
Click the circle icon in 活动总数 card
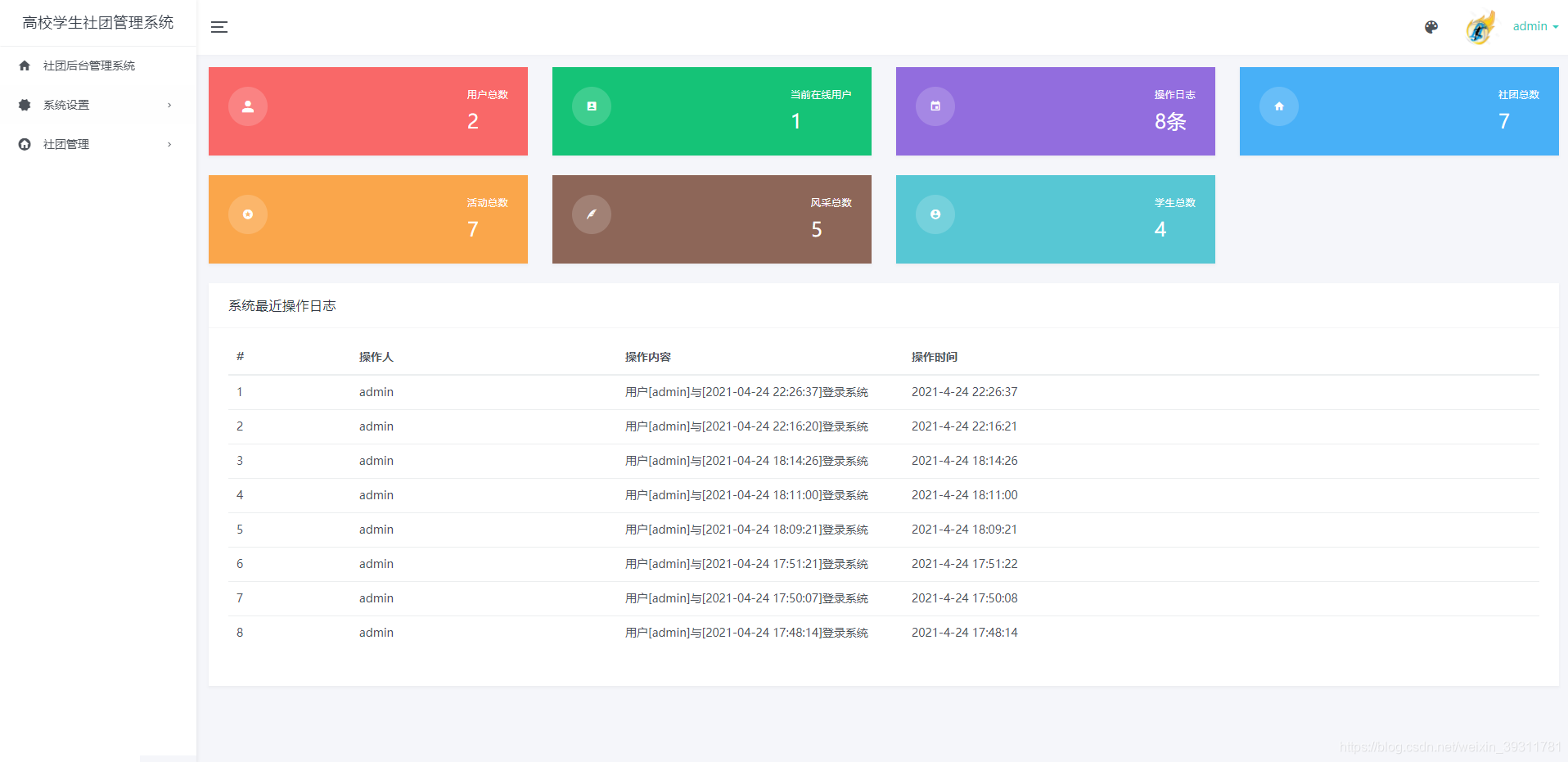248,214
